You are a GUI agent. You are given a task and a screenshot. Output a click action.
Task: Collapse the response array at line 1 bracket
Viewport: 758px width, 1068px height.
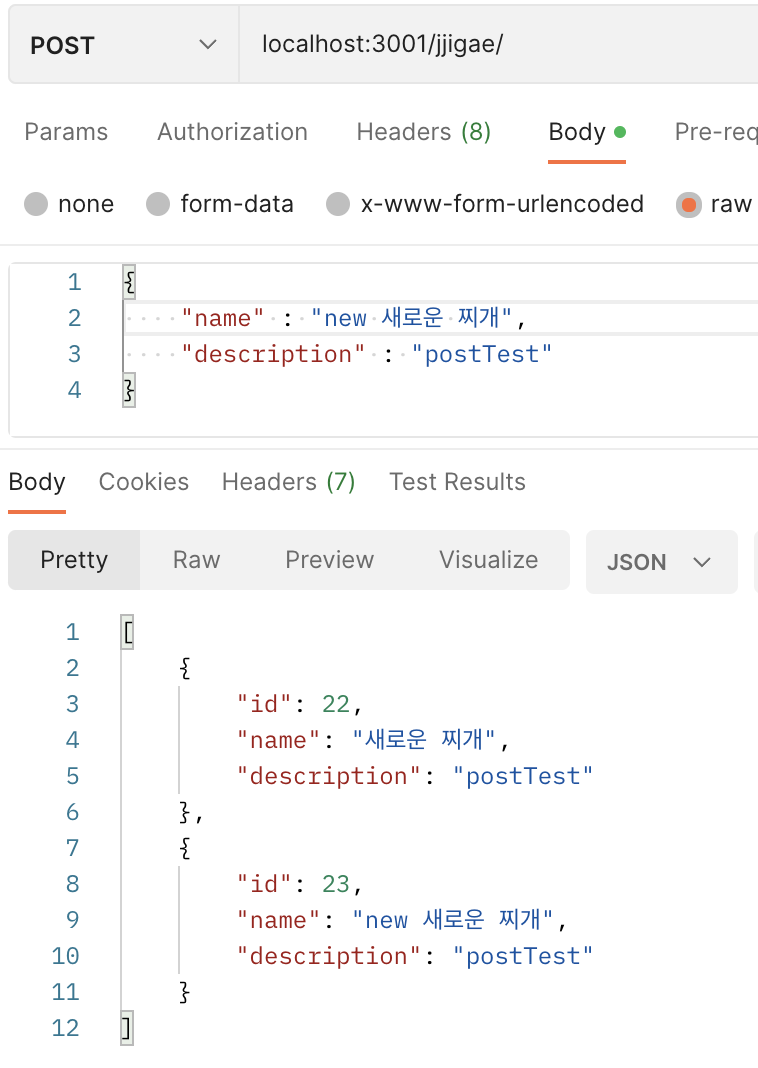coord(127,632)
